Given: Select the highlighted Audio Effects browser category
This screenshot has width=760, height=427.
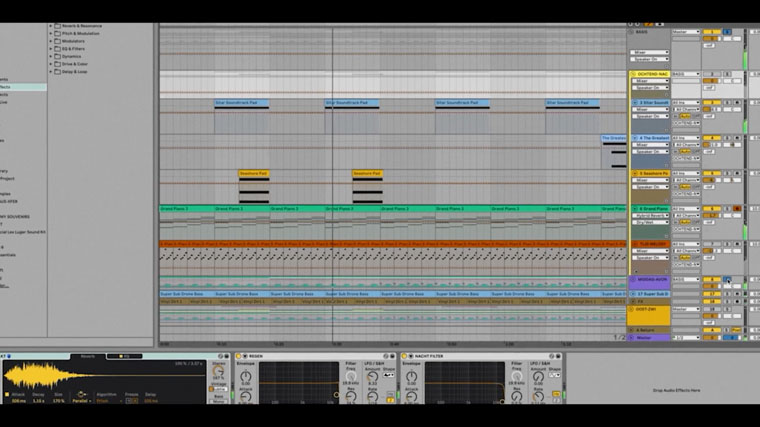Looking at the screenshot, I should (20, 87).
